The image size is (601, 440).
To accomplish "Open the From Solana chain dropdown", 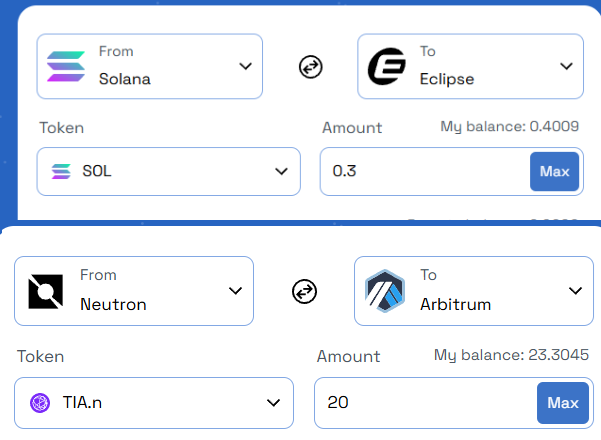I will 149,66.
